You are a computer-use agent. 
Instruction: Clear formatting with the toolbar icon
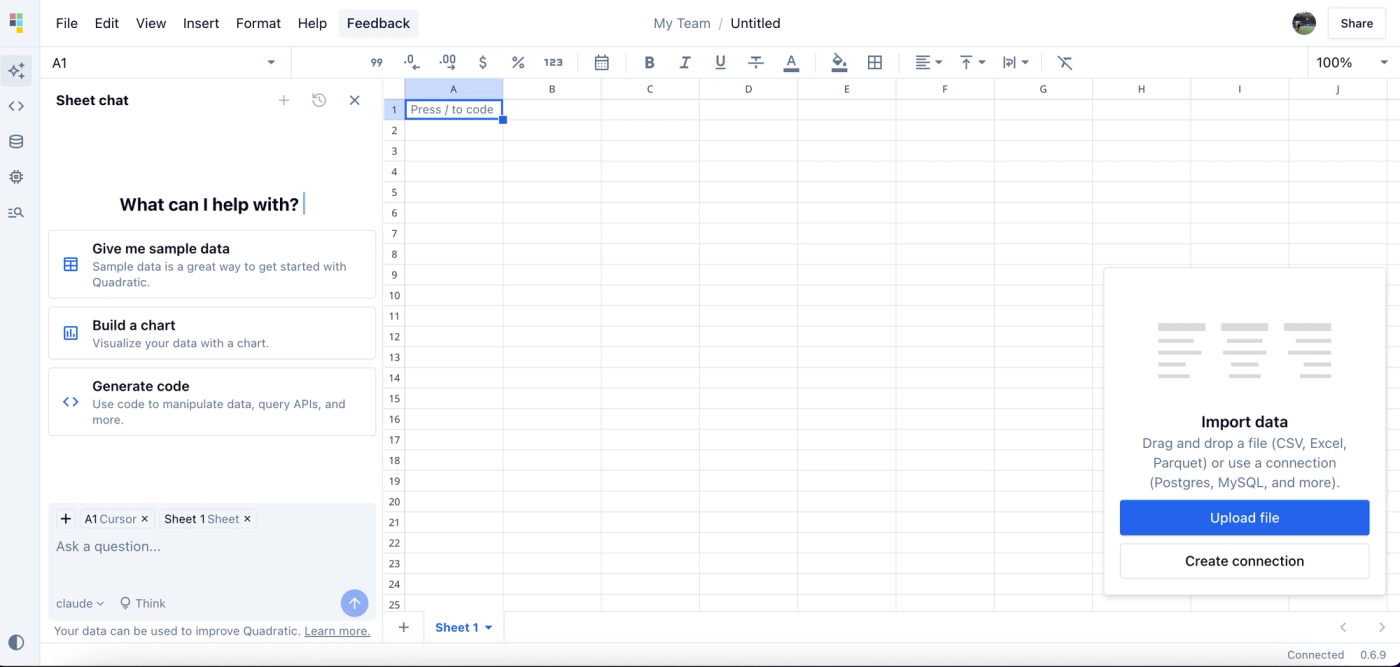[x=1065, y=62]
